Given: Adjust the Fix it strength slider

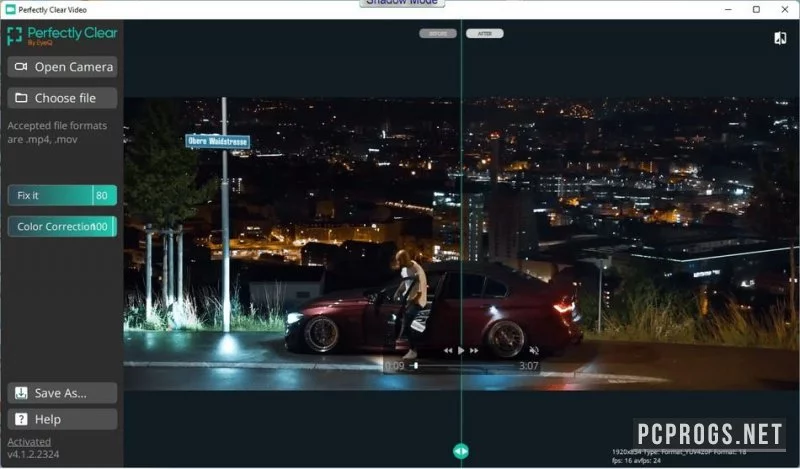Looking at the screenshot, I should coord(62,195).
